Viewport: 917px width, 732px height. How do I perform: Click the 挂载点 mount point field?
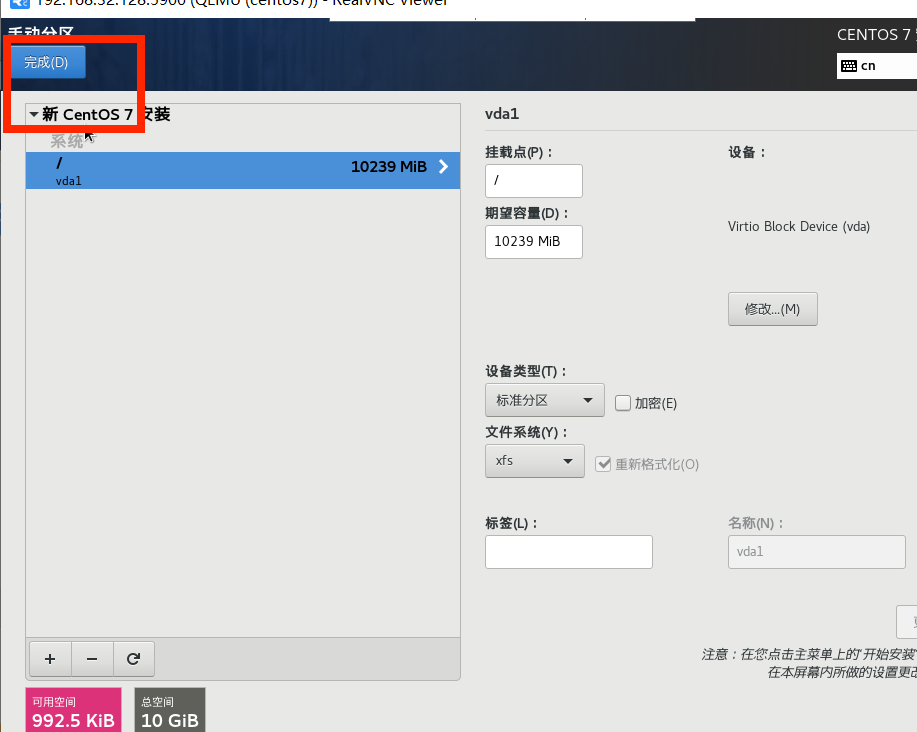(x=533, y=181)
